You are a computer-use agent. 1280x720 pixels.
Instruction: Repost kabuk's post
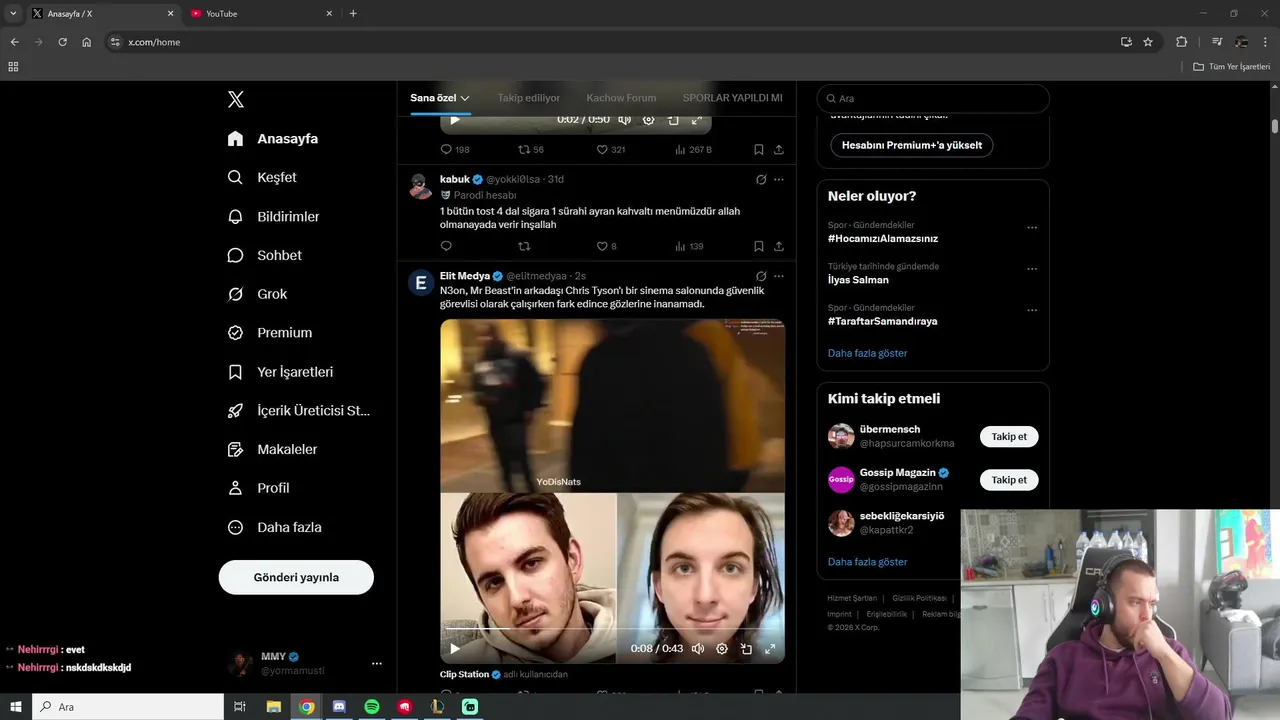coord(524,246)
